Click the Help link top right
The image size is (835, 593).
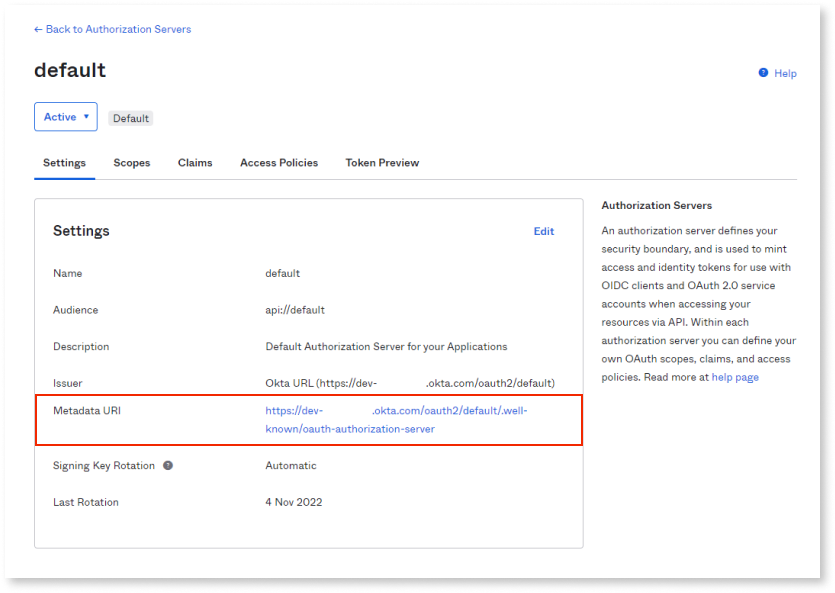(784, 73)
